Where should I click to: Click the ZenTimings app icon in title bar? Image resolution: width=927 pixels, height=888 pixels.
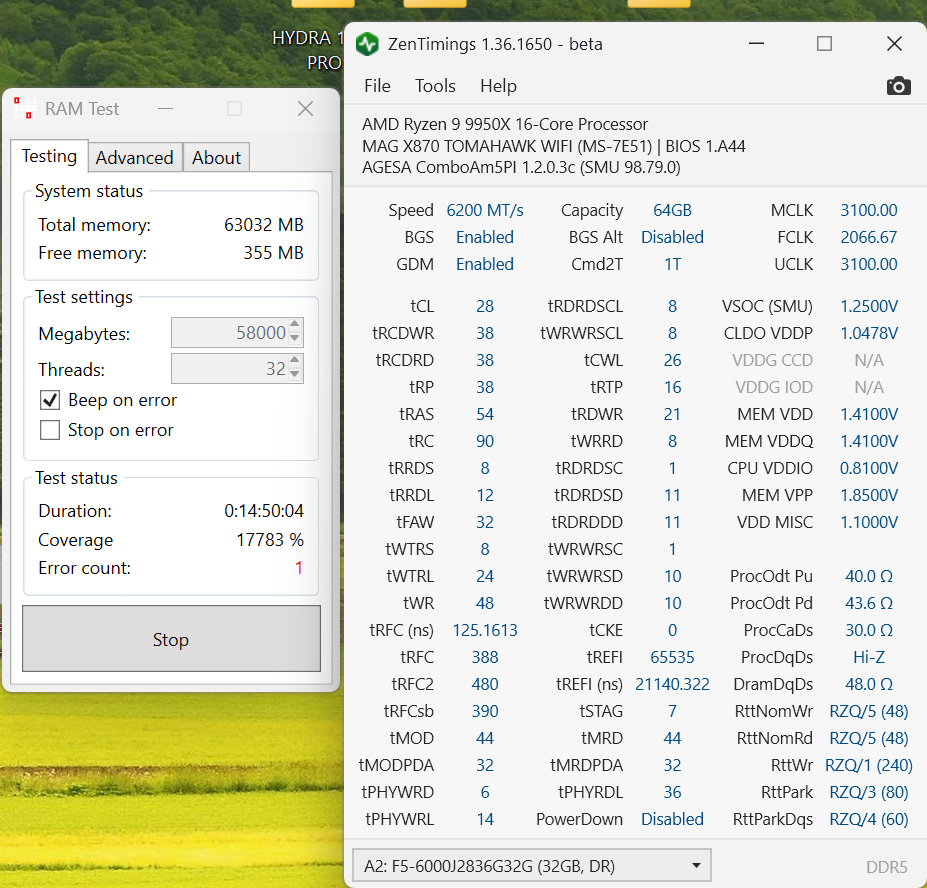tap(368, 44)
